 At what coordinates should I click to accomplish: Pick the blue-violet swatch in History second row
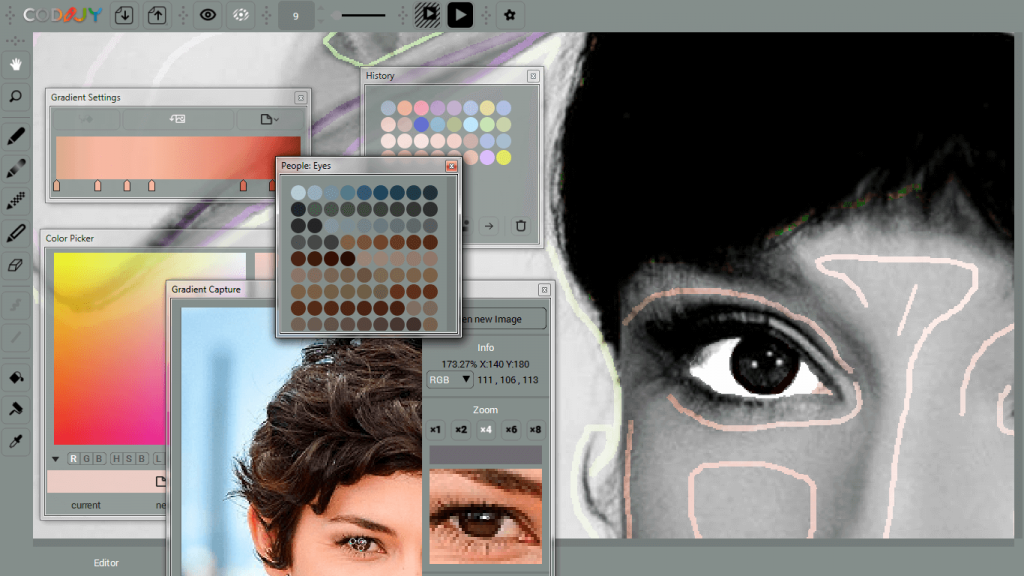(x=421, y=124)
